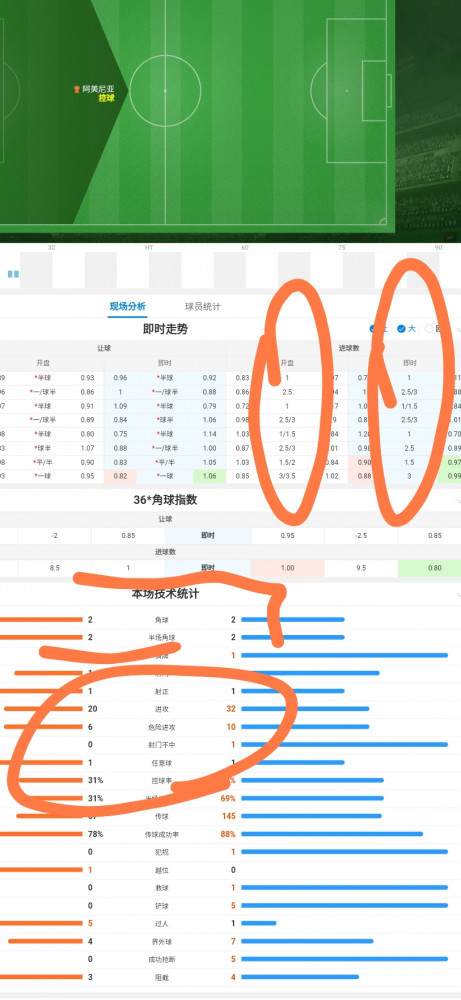This screenshot has width=461, height=1000.
Task: Enable the unchecked checkbox right of 大
Action: point(429,328)
